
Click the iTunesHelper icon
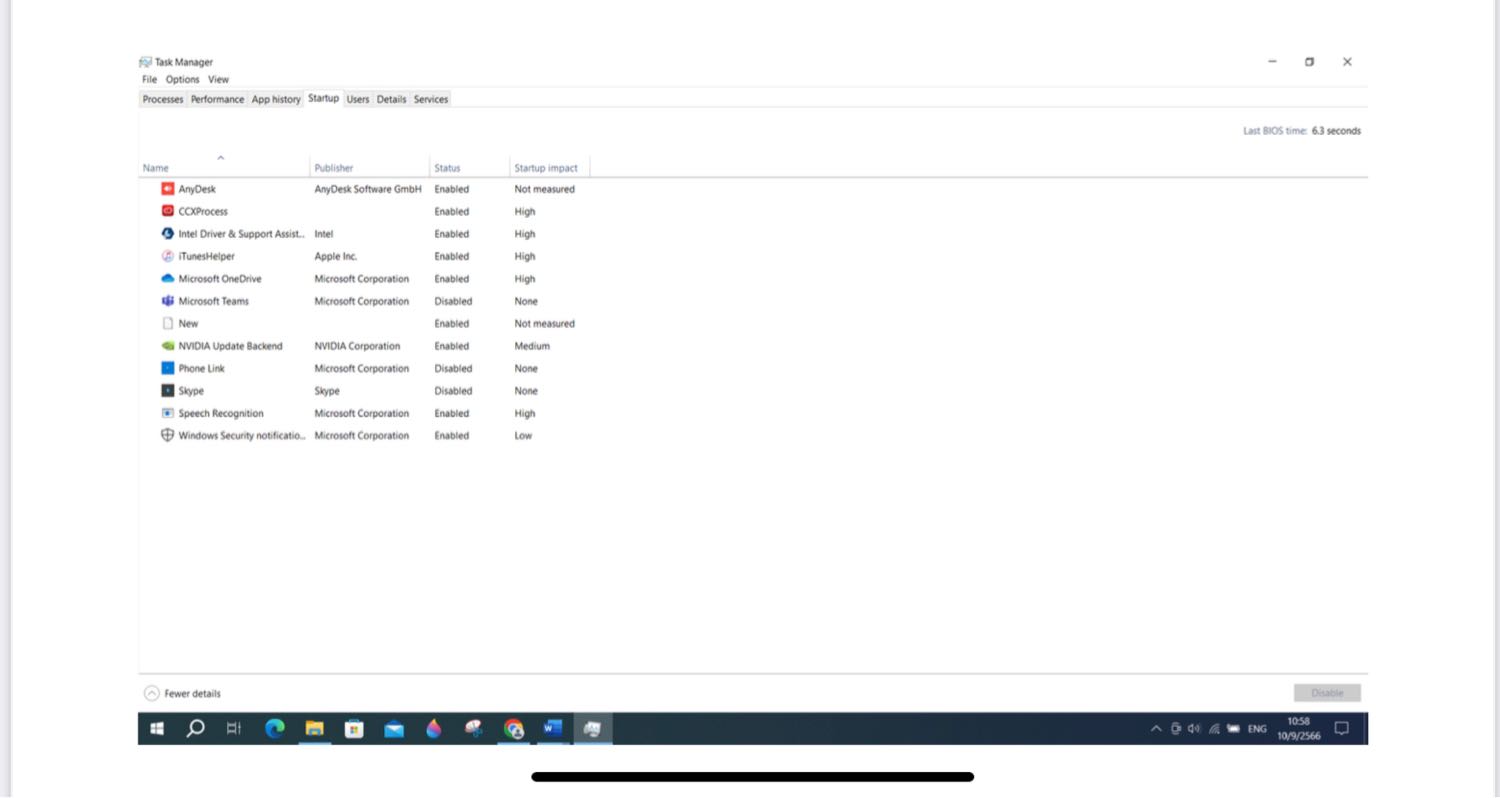click(x=168, y=256)
